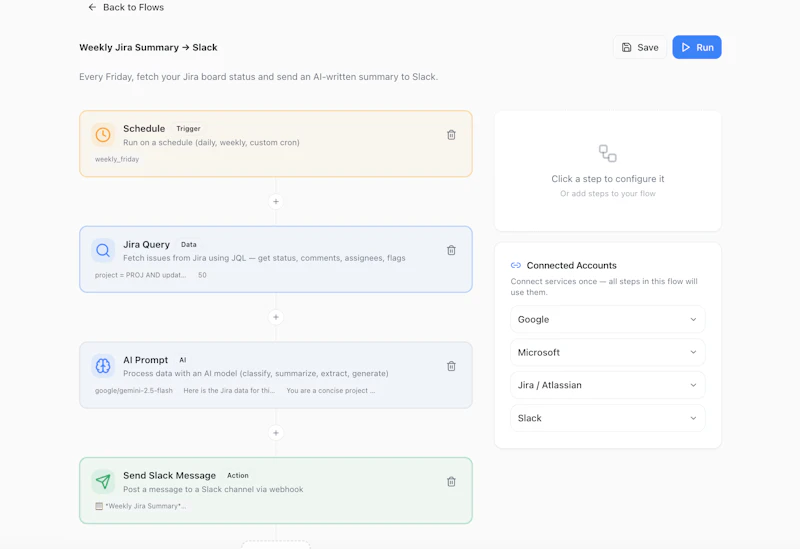Viewport: 800px width, 549px height.
Task: Click the 'Click a step to configure it' text
Action: 608,179
